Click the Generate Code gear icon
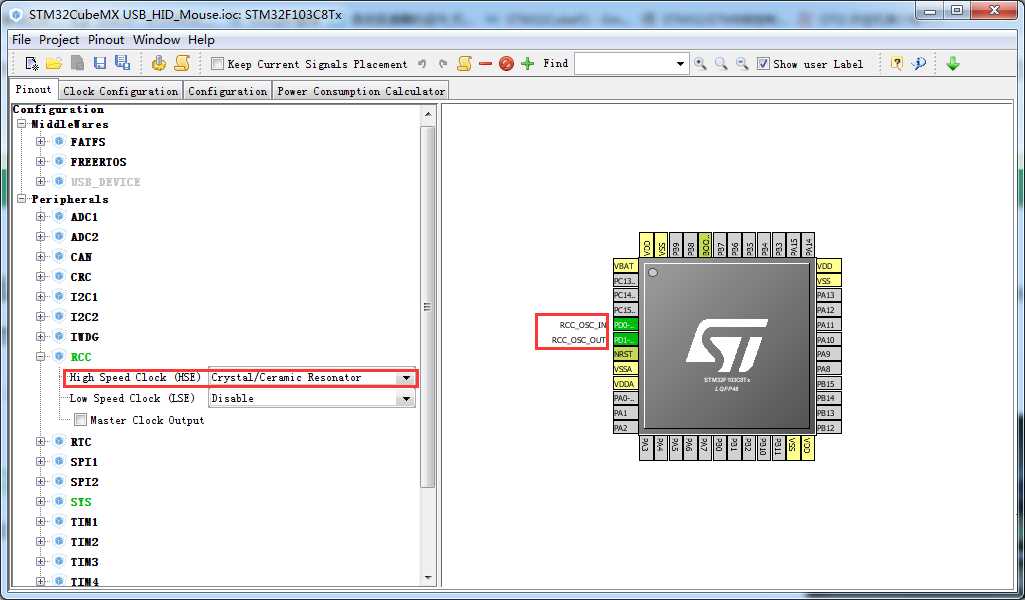Screen dimensions: 1025x600 [158, 63]
